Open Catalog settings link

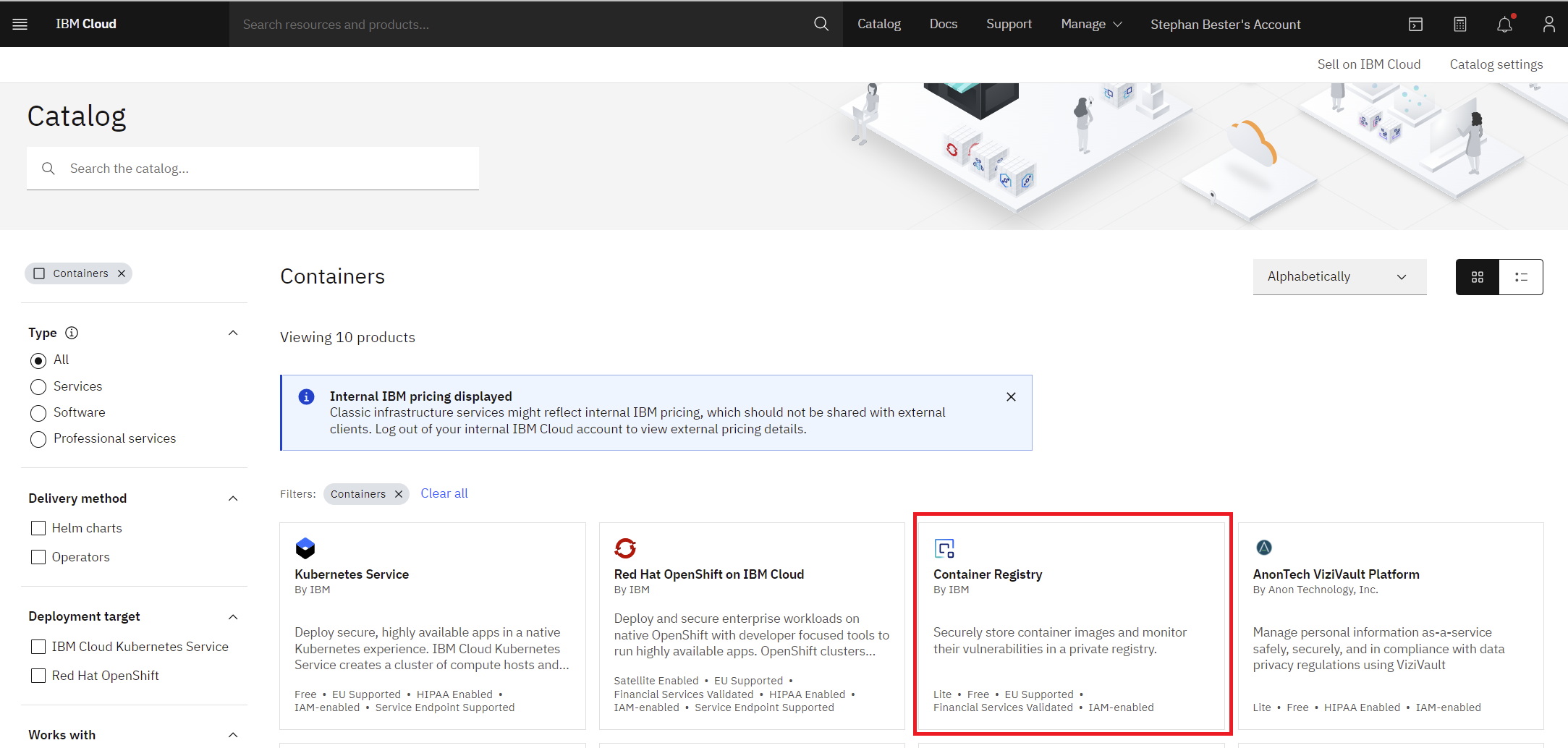click(x=1496, y=64)
